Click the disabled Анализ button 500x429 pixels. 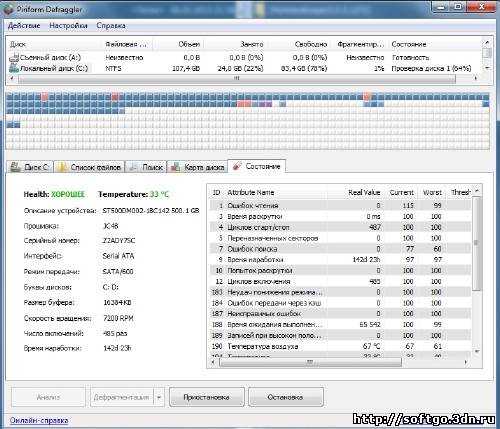[48, 397]
